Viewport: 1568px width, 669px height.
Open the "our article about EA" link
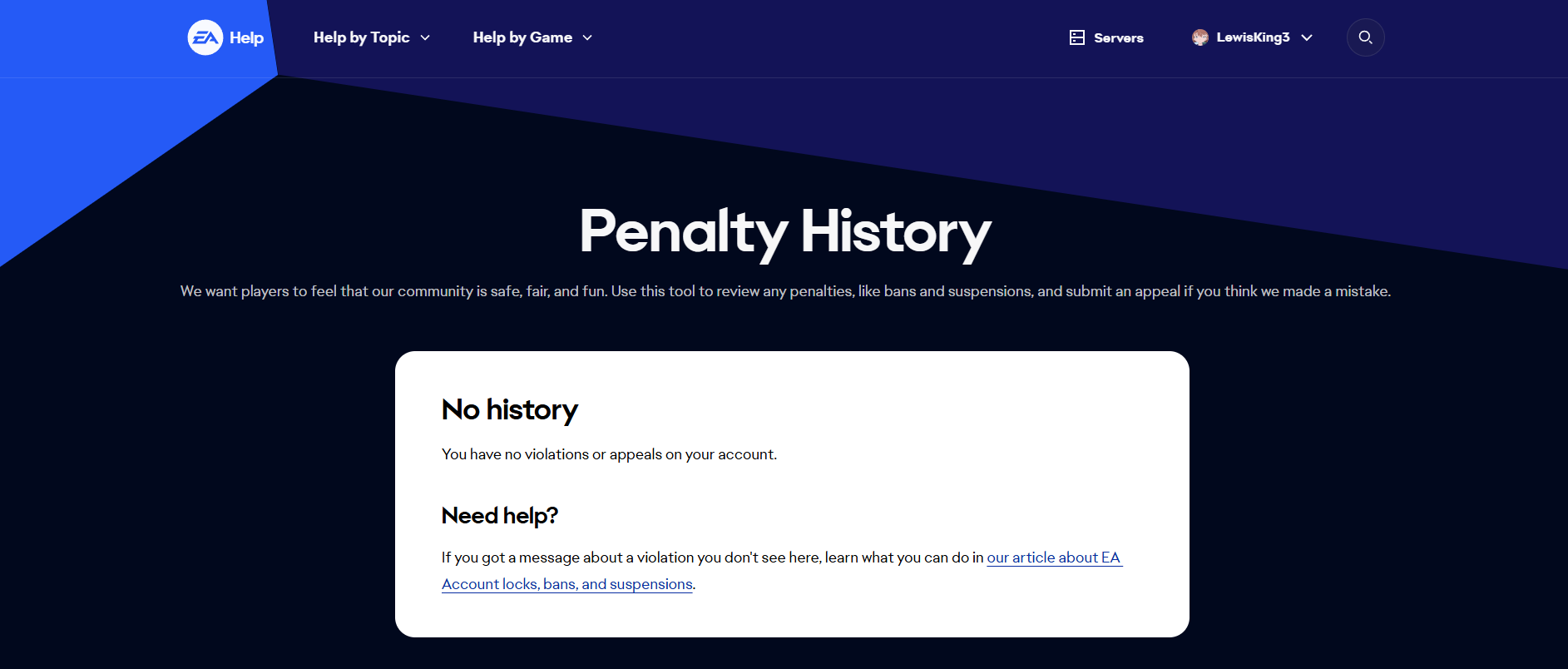click(1053, 557)
